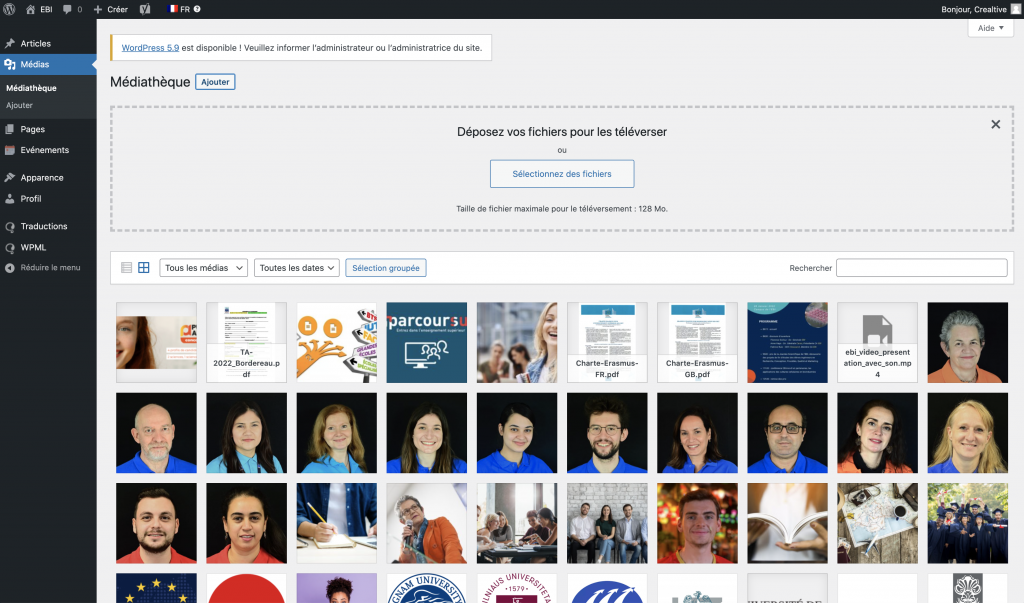Open Evénements in the sidebar
1024x603 pixels.
pos(48,150)
